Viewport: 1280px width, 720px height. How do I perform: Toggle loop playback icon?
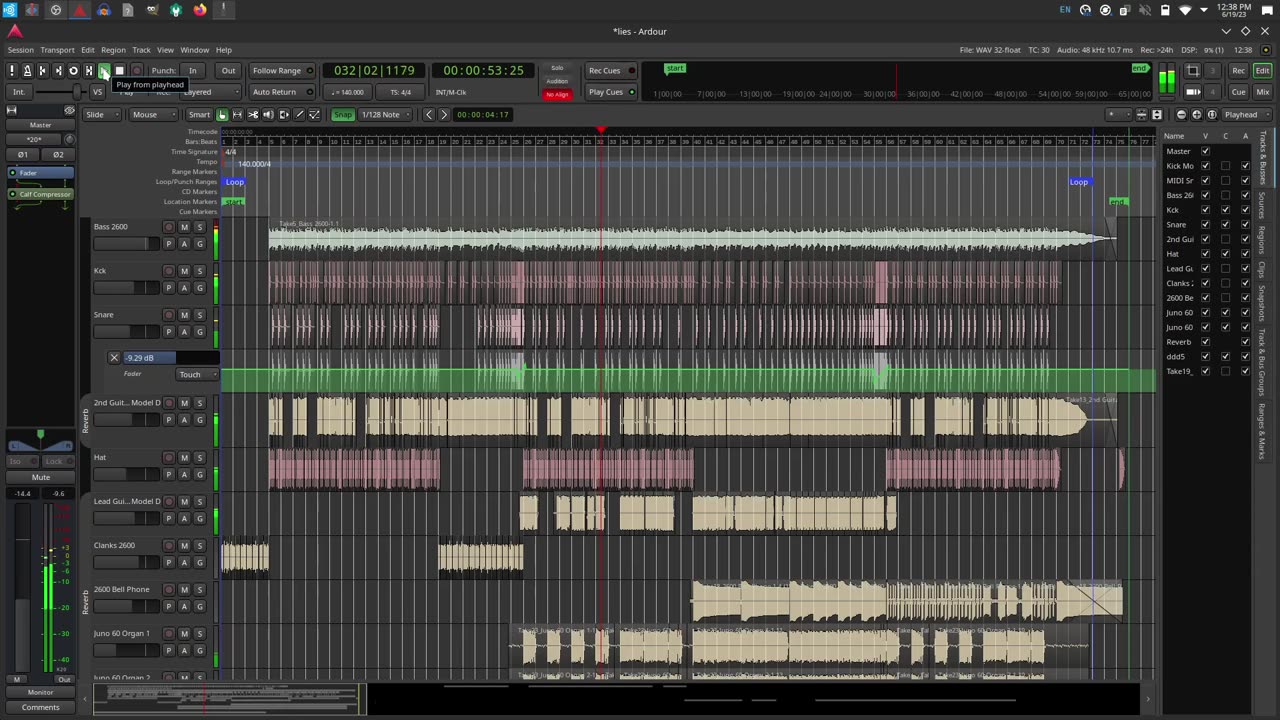pos(73,71)
